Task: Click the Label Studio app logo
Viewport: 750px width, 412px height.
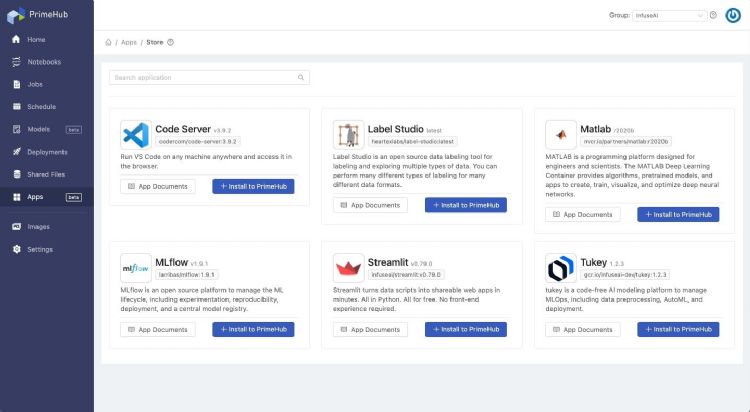Action: [x=347, y=135]
